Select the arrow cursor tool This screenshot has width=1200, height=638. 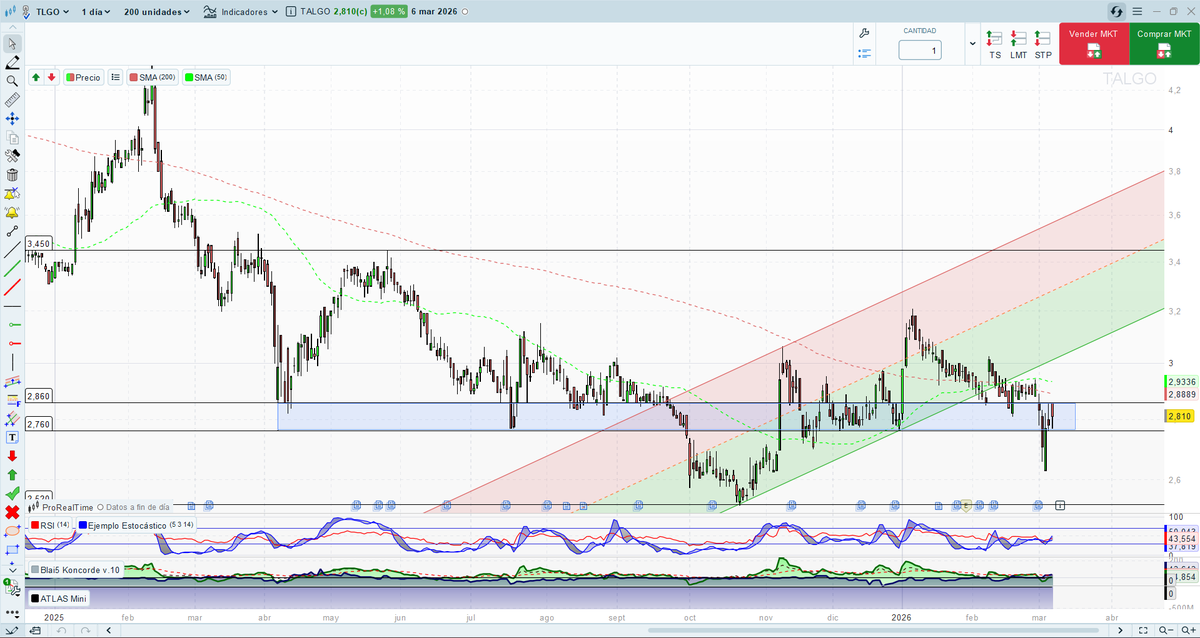pyautogui.click(x=12, y=43)
